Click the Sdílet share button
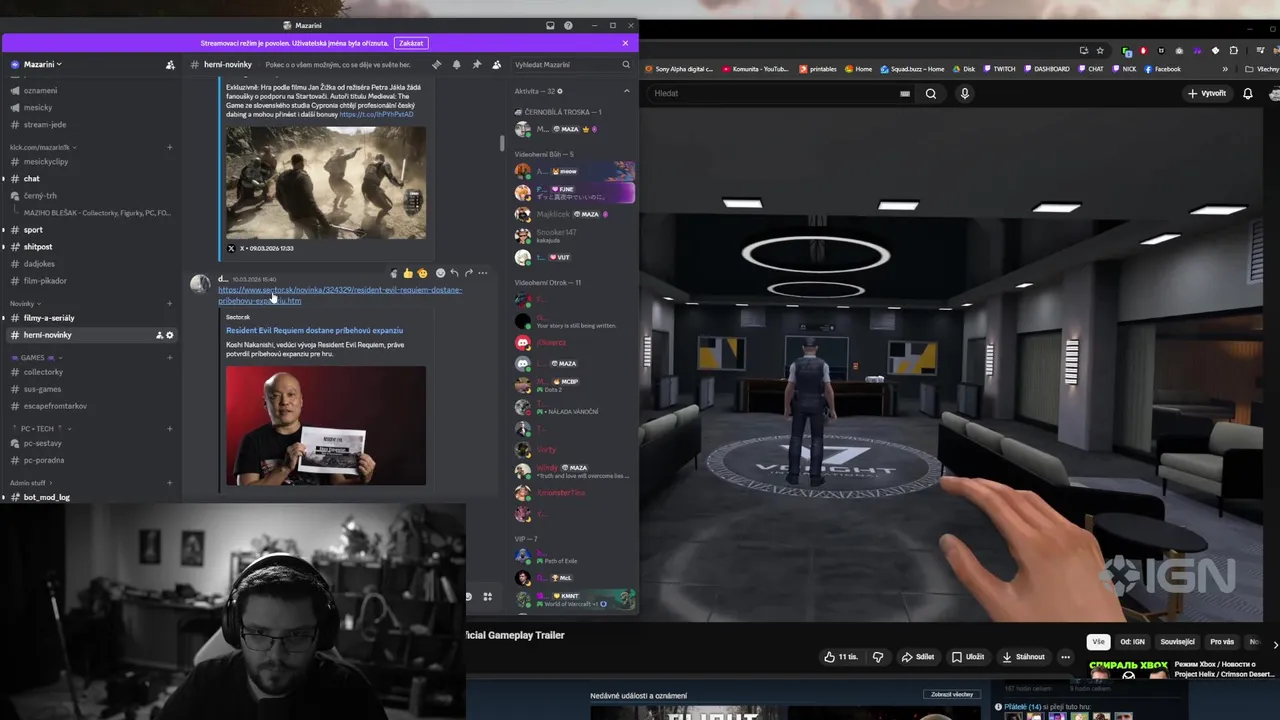This screenshot has width=1280, height=720. coord(918,657)
